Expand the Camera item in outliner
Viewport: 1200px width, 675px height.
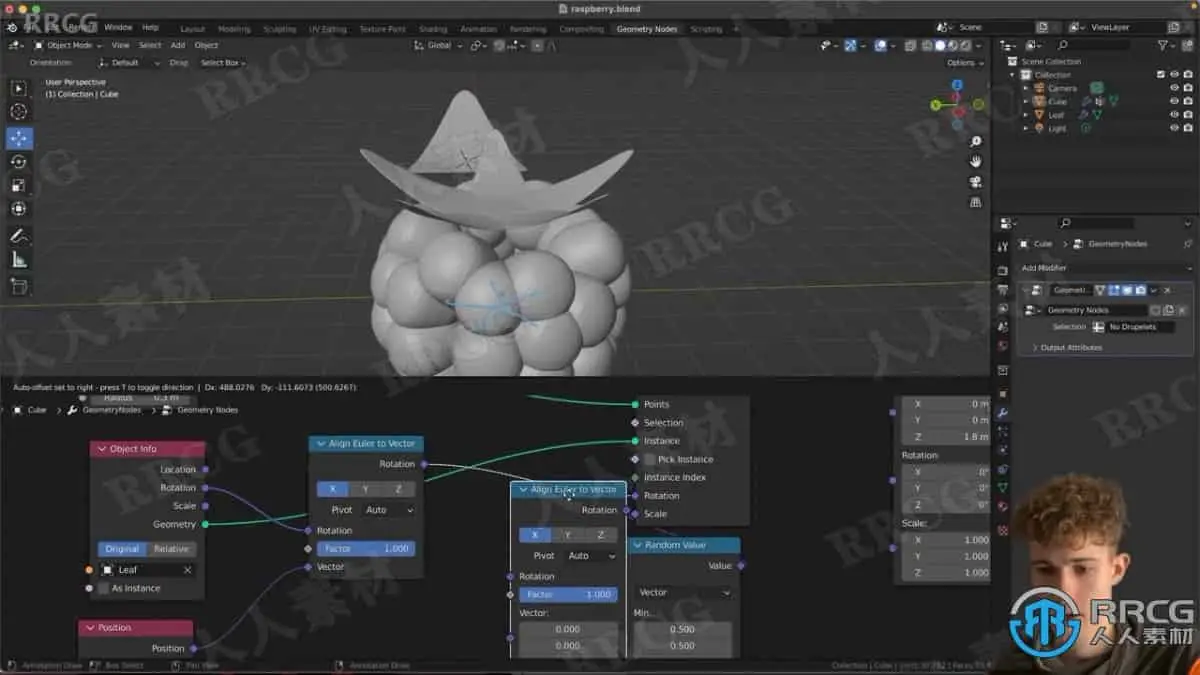pos(1025,88)
